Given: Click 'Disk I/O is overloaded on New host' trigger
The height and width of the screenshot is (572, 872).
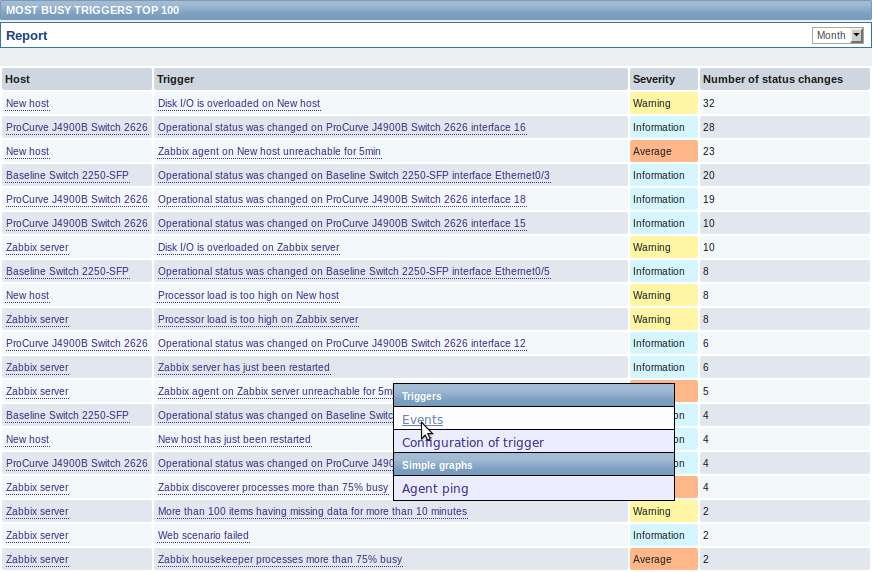Looking at the screenshot, I should tap(238, 104).
